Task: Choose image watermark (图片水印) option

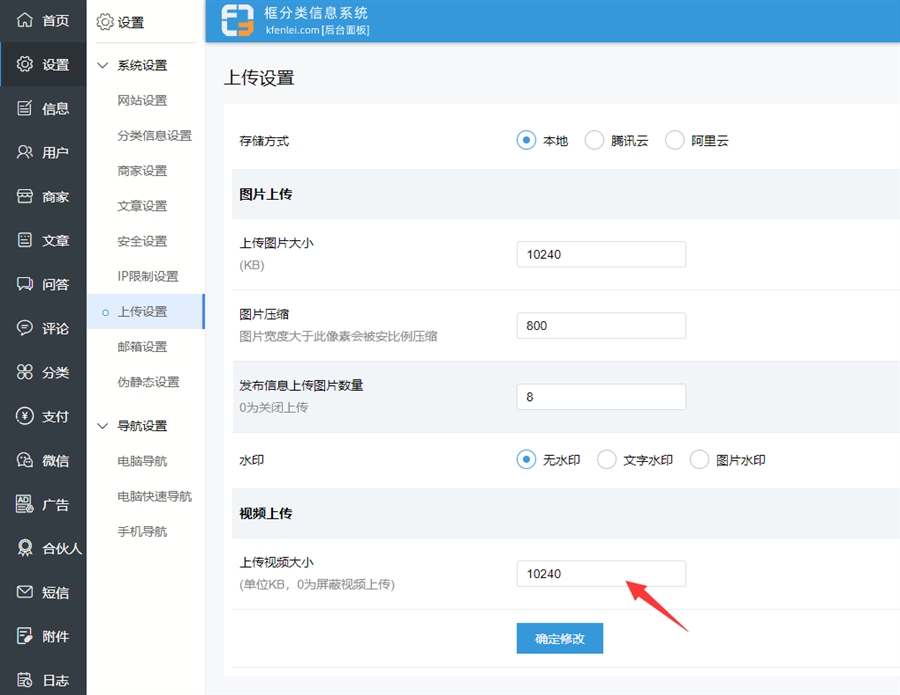Action: pos(700,460)
